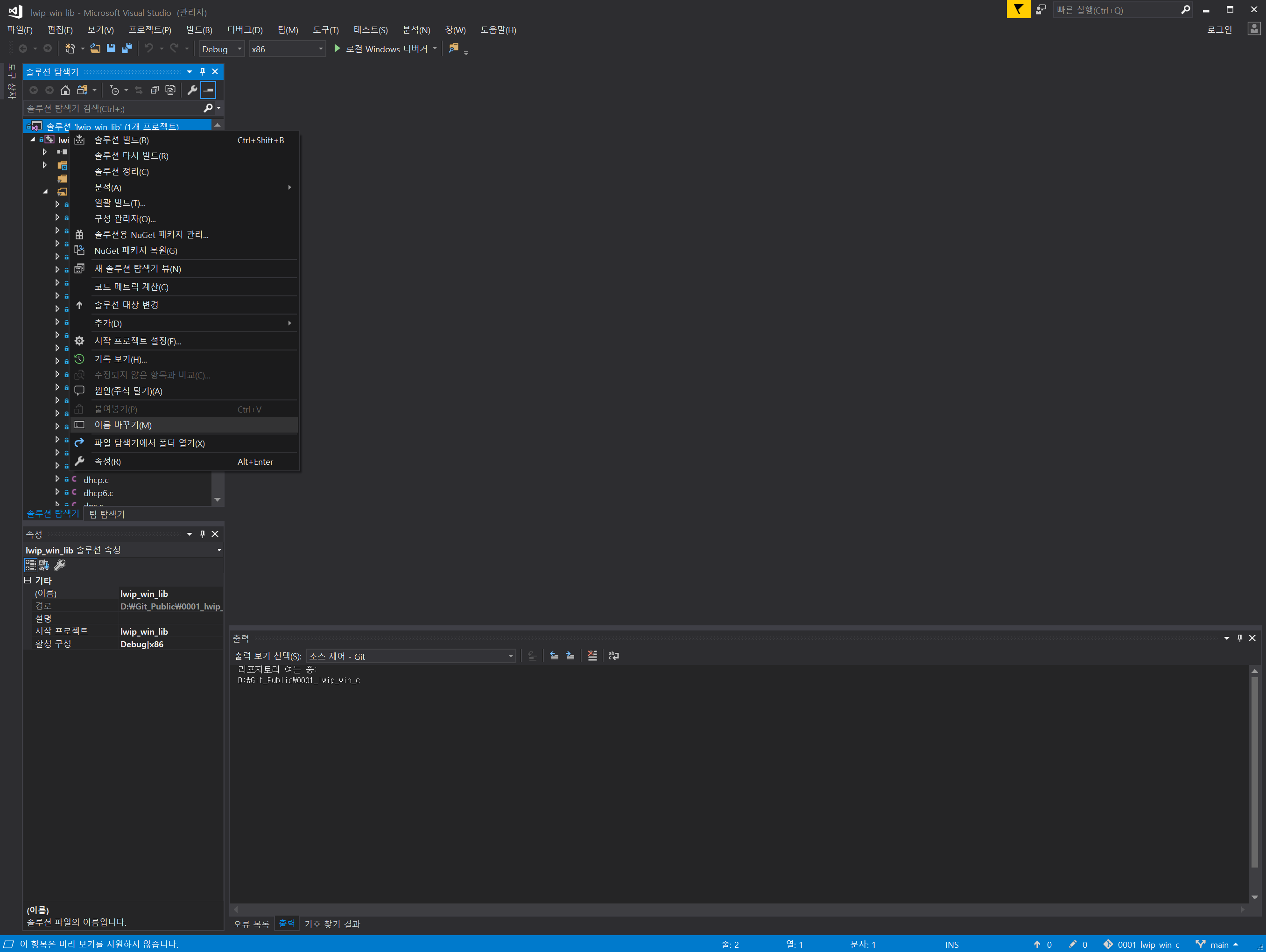Click the main branch indicator in status bar
1266x952 pixels.
click(x=1217, y=945)
